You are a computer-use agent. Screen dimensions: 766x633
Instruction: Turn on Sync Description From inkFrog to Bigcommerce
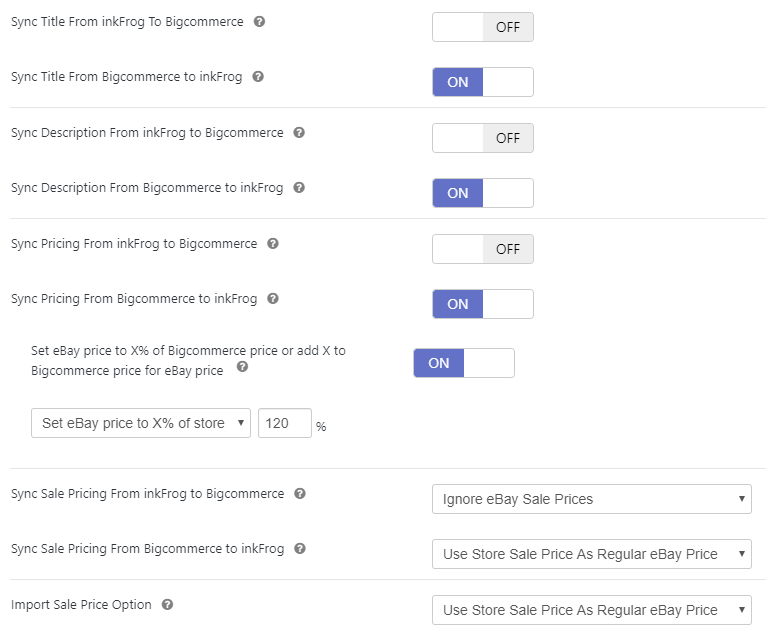point(482,138)
